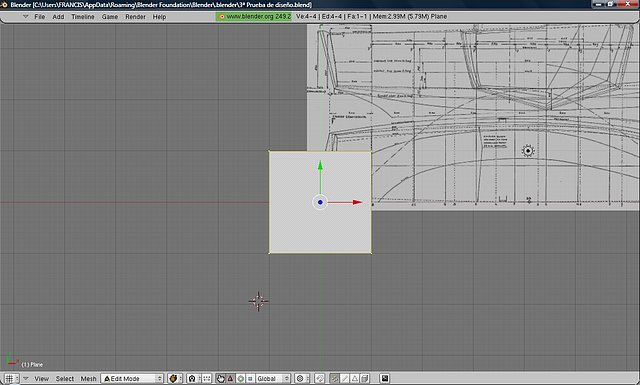Collapse 3D view header menus triangle

[26, 378]
